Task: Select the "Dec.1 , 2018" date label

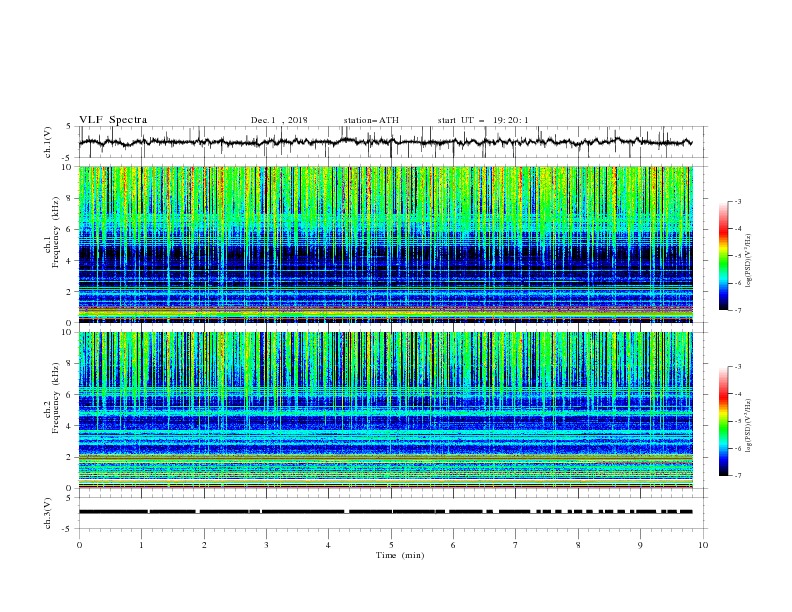Action: 279,120
